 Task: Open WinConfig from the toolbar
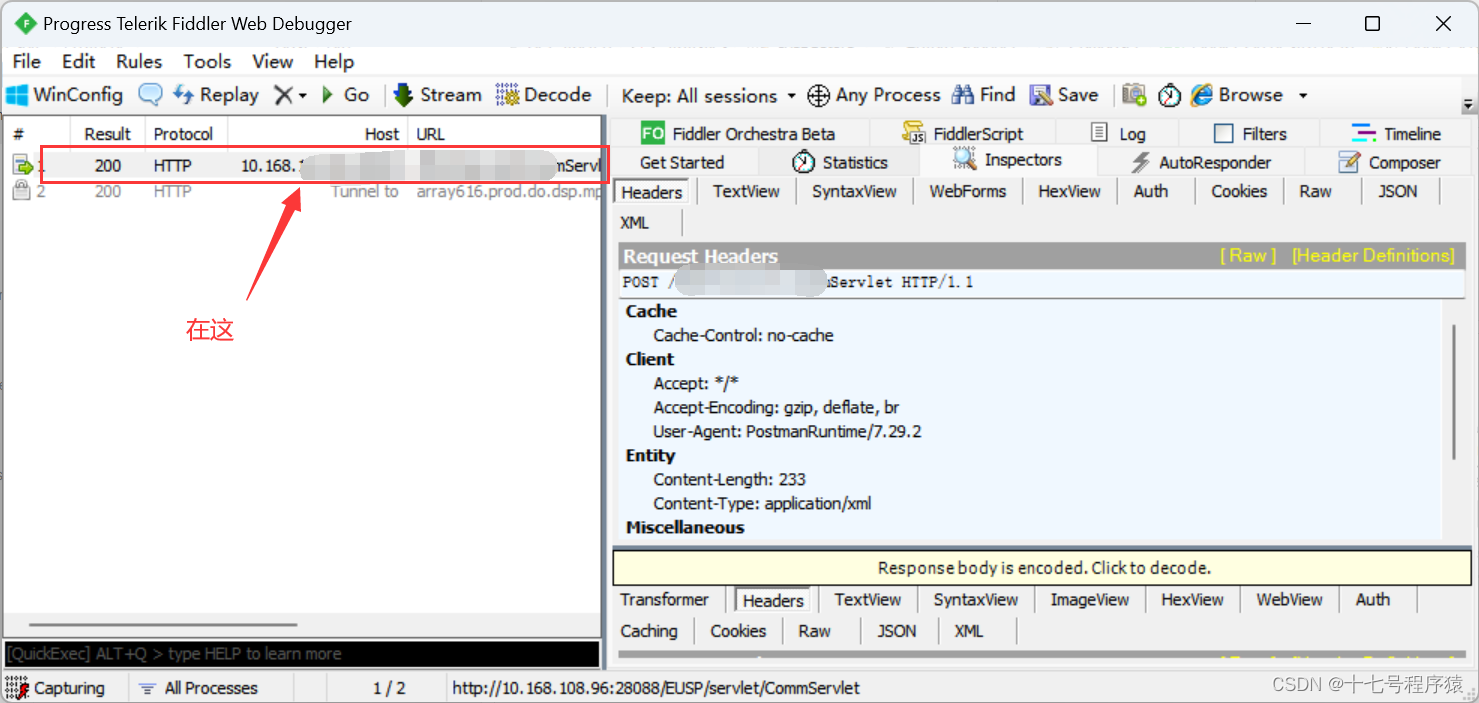point(65,95)
